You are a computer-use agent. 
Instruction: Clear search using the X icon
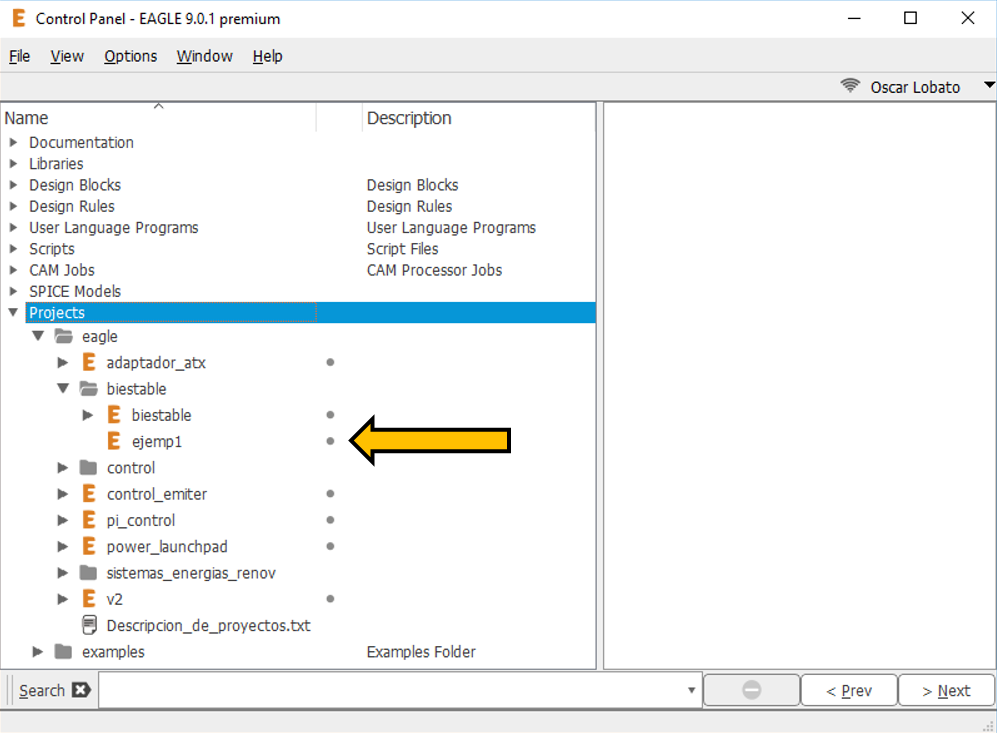81,690
